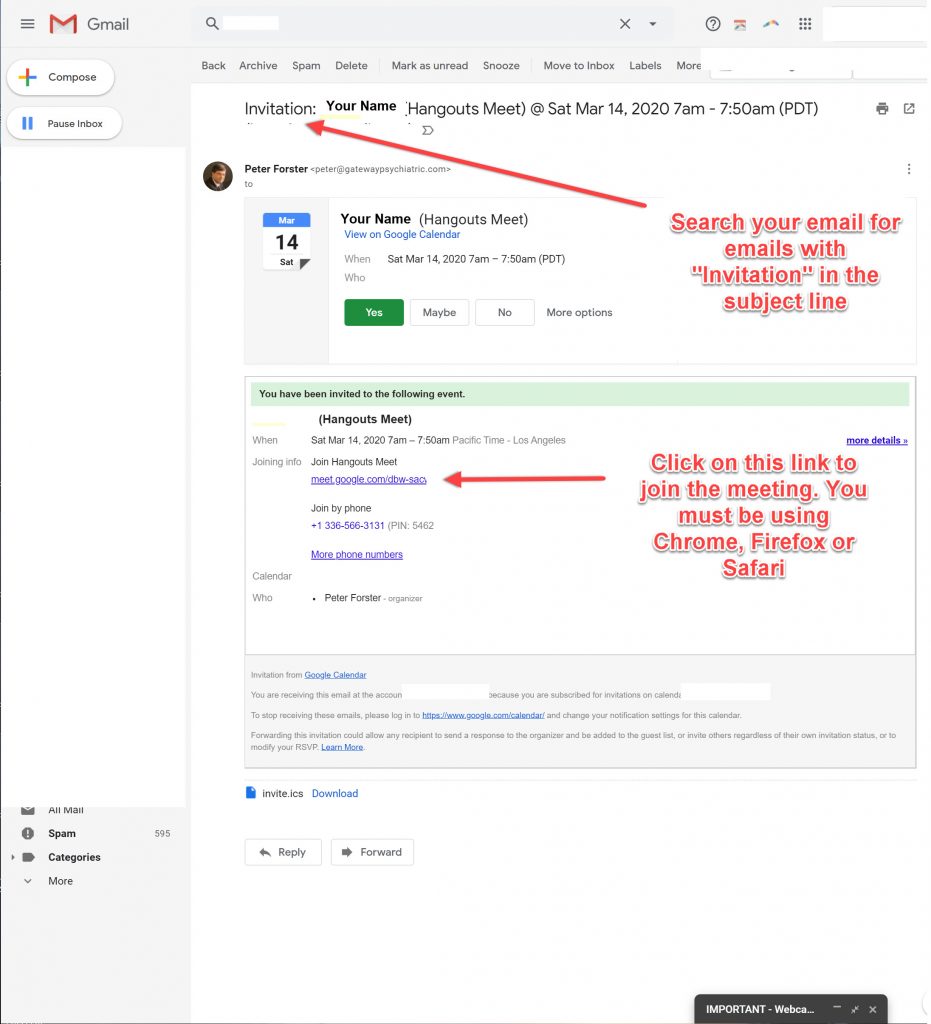Click the Learn More link
This screenshot has width=931, height=1024.
coord(342,747)
